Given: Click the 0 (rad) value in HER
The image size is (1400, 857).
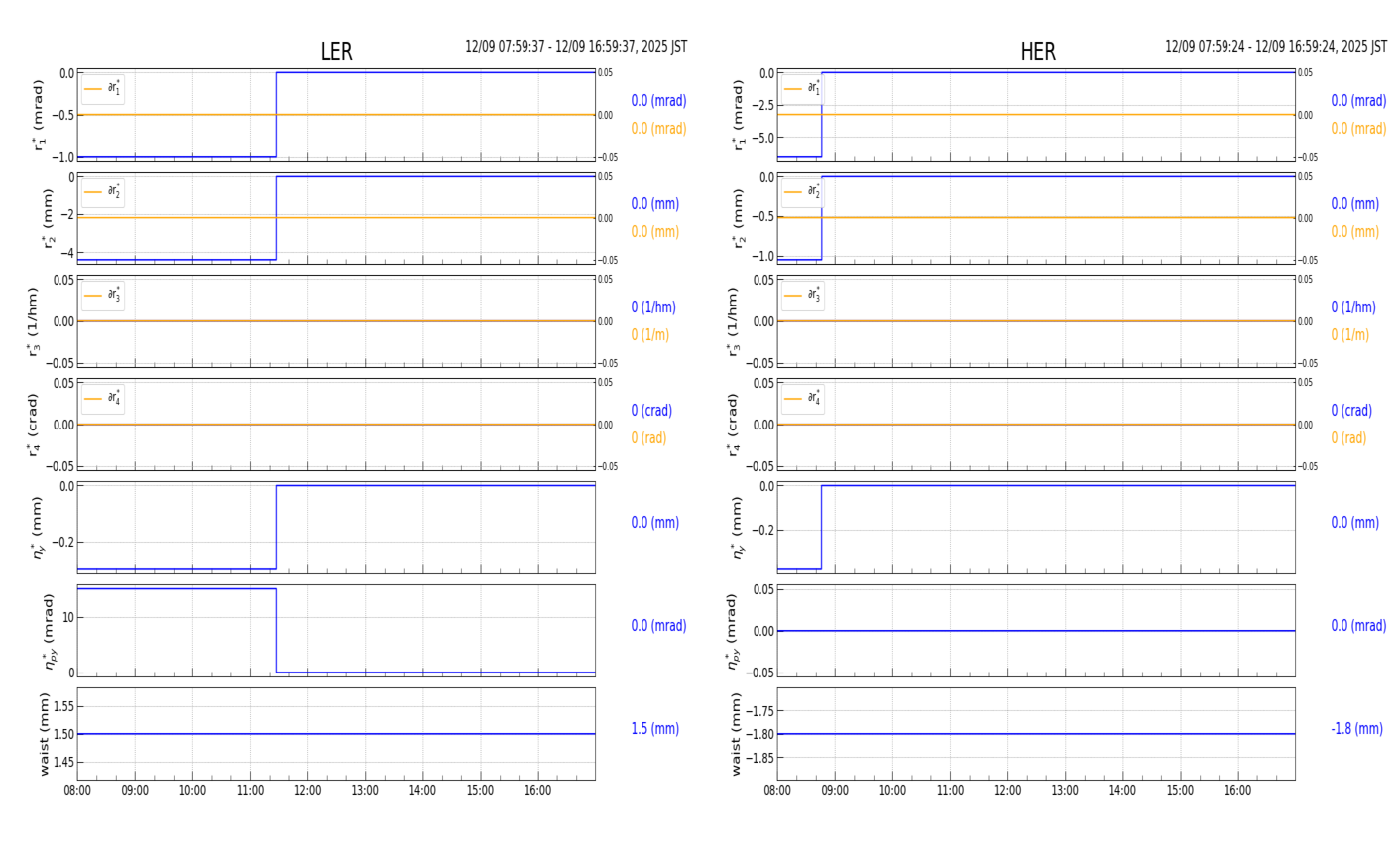Looking at the screenshot, I should tap(1348, 438).
